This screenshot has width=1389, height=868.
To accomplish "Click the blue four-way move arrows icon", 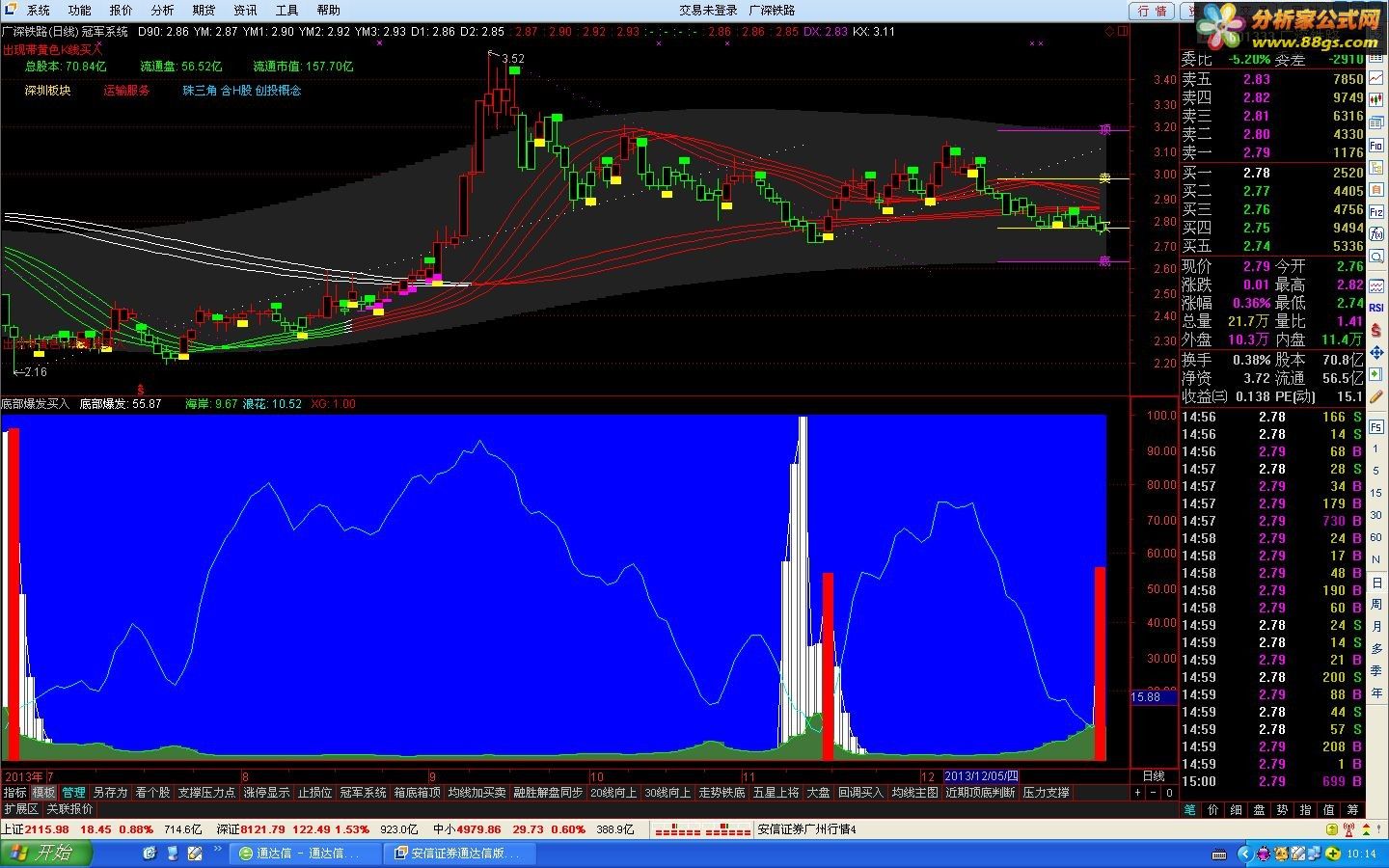I will (1376, 353).
